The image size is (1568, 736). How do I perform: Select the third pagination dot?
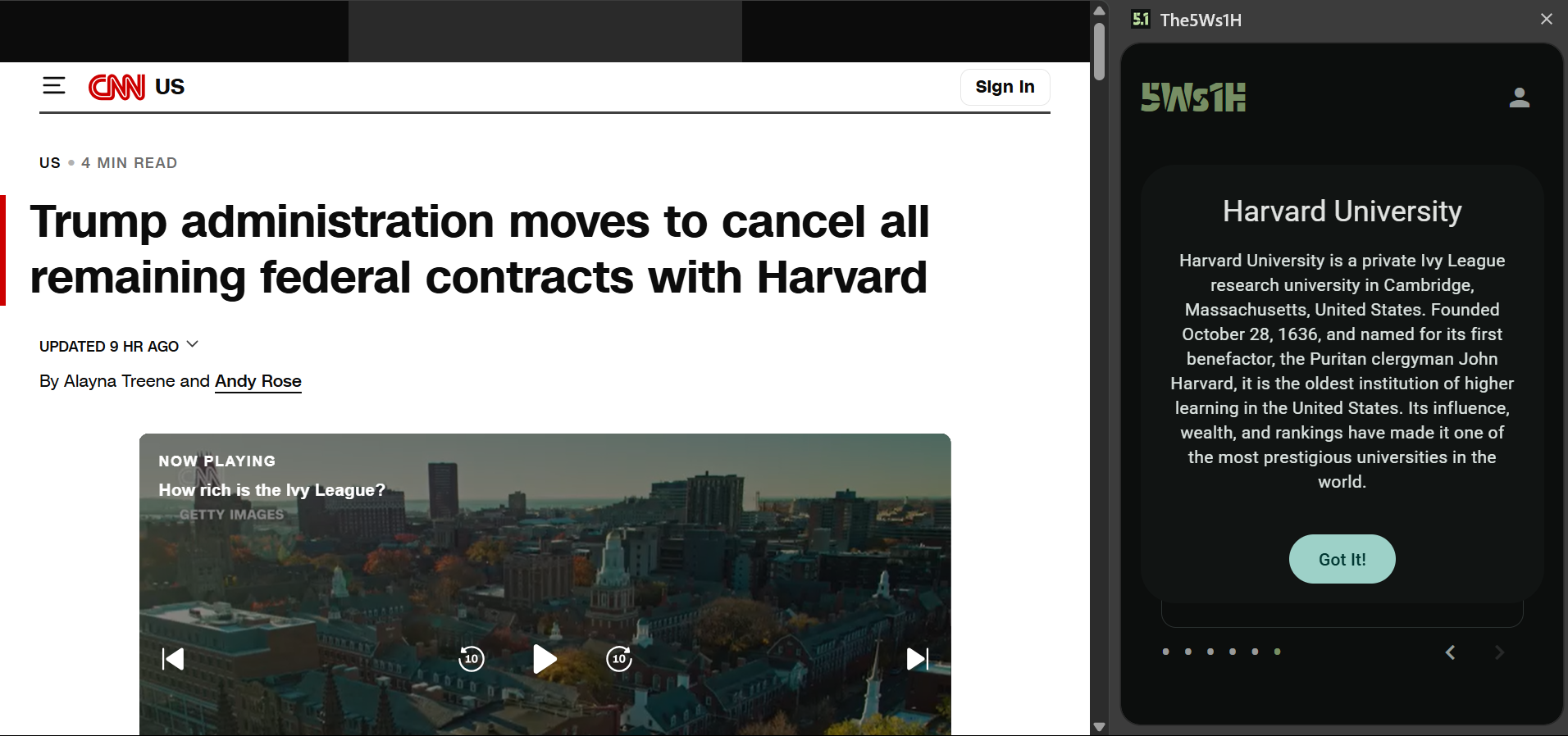1210,652
